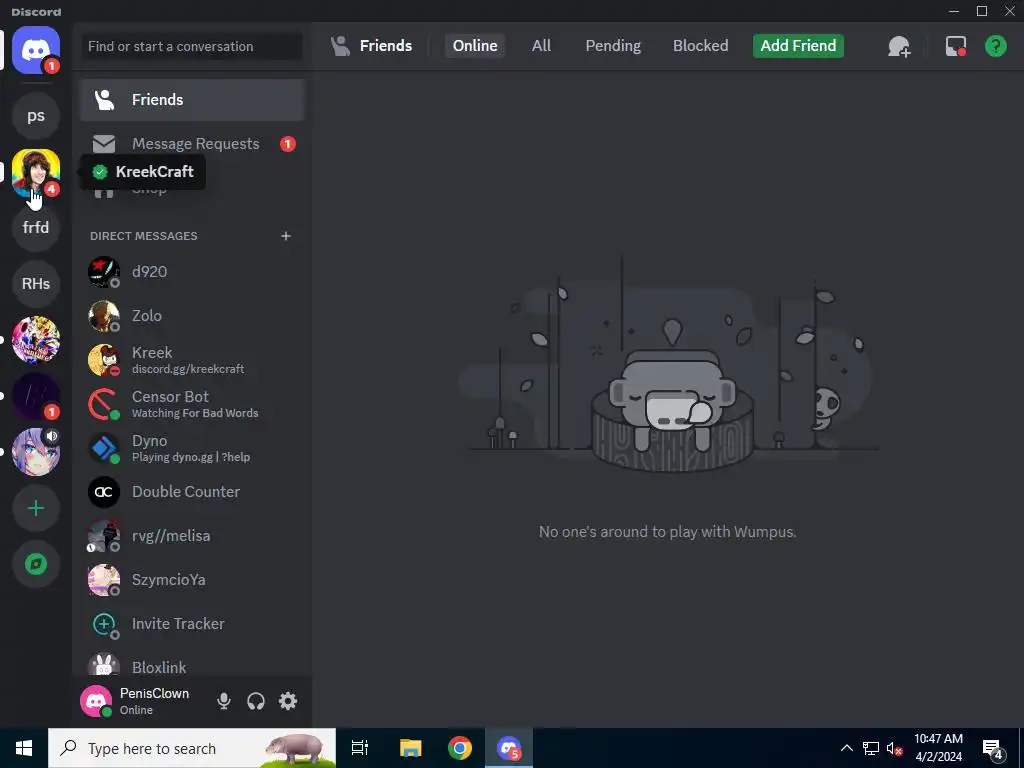1024x768 pixels.
Task: Switch to the Blocked tab
Action: click(700, 46)
